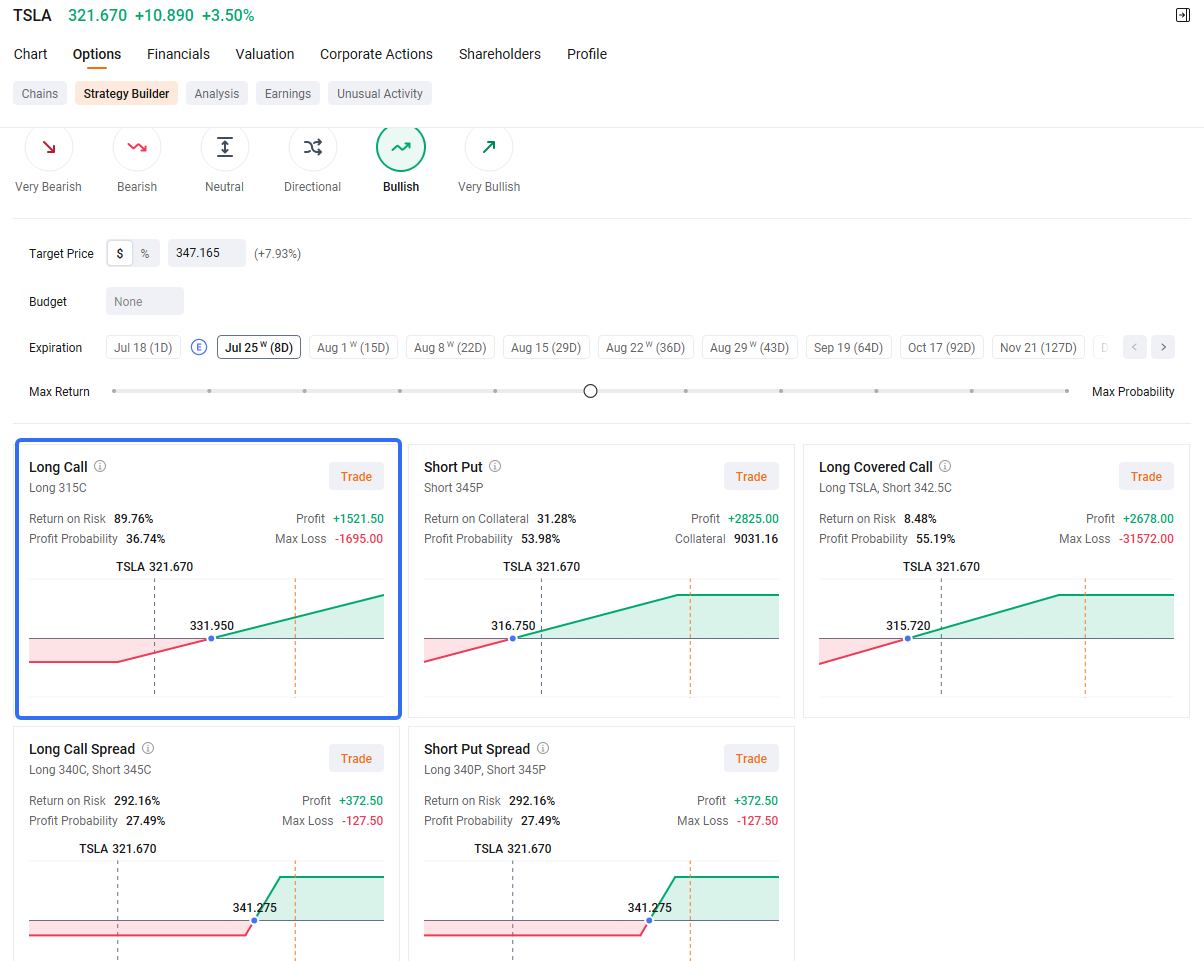1204x961 pixels.
Task: Select Aug 8 (22D) expiration
Action: (450, 348)
